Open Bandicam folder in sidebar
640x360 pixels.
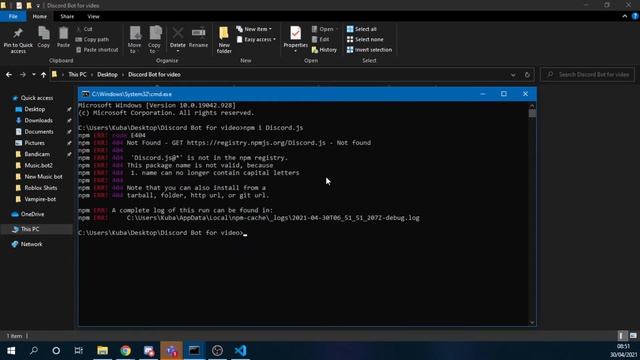coord(37,154)
